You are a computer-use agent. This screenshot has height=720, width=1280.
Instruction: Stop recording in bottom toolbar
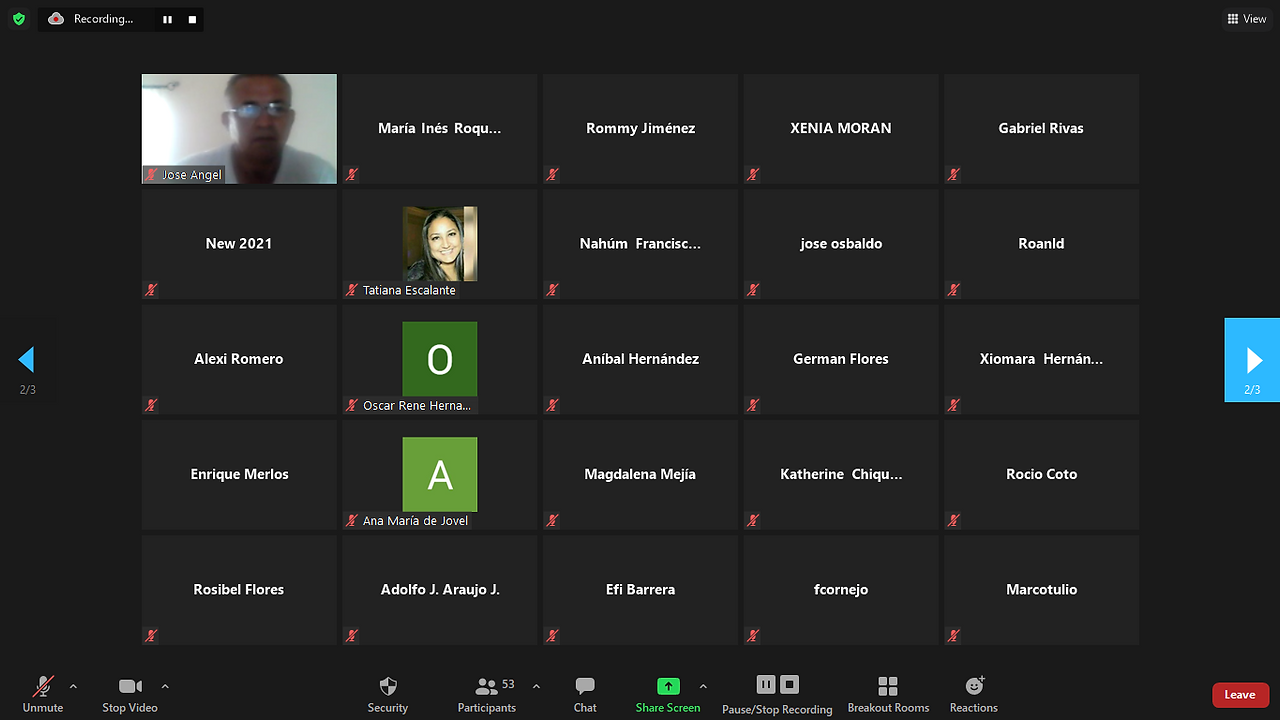789,684
